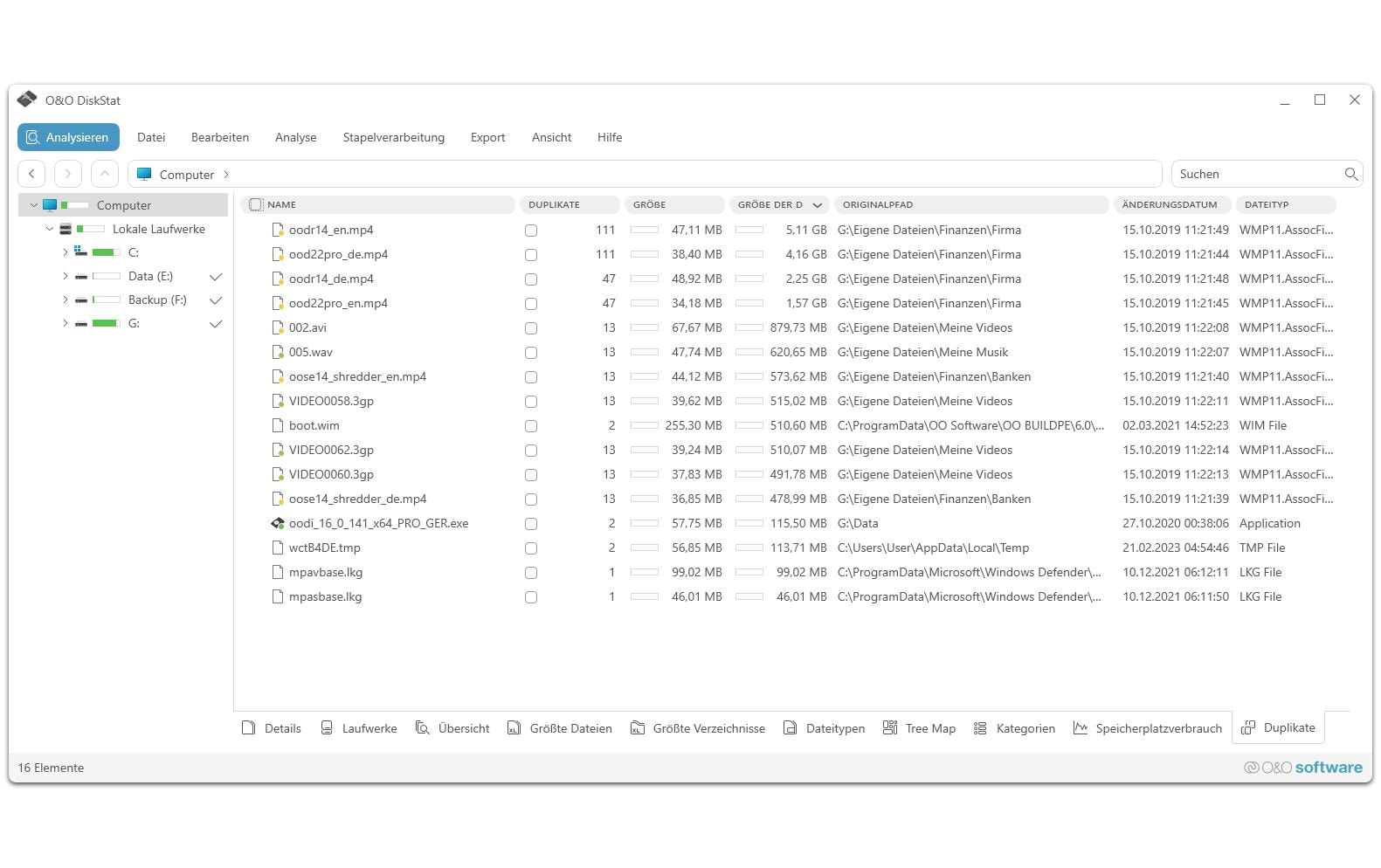The width and height of the screenshot is (1381, 868).
Task: Check the box for mpasbase.lkg
Action: click(531, 597)
